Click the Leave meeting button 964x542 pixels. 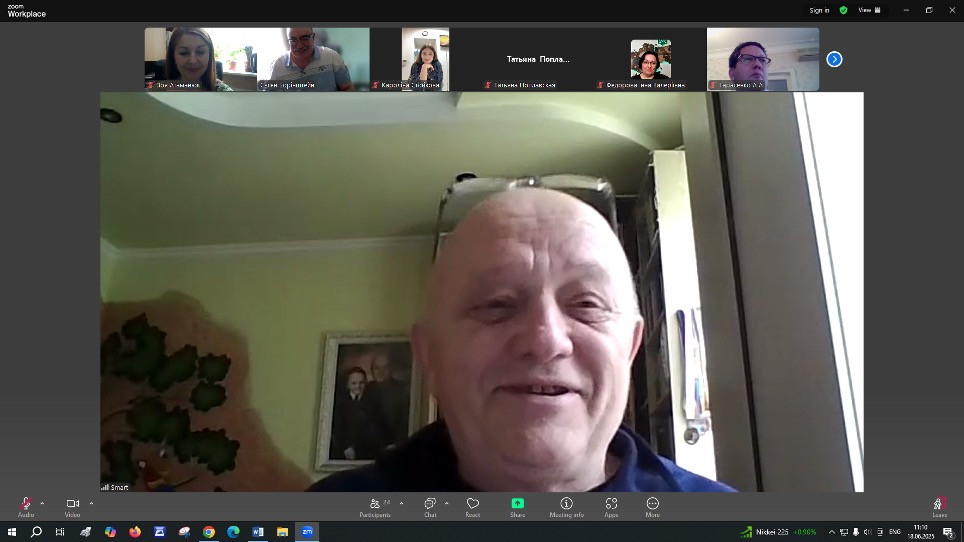[x=939, y=507]
